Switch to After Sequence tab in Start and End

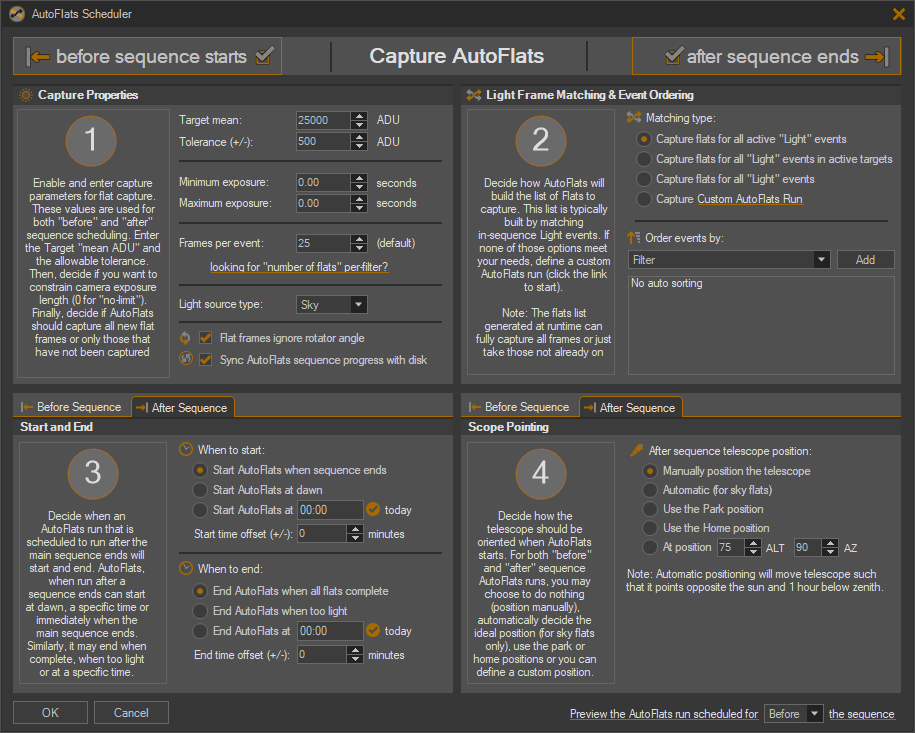pos(183,407)
